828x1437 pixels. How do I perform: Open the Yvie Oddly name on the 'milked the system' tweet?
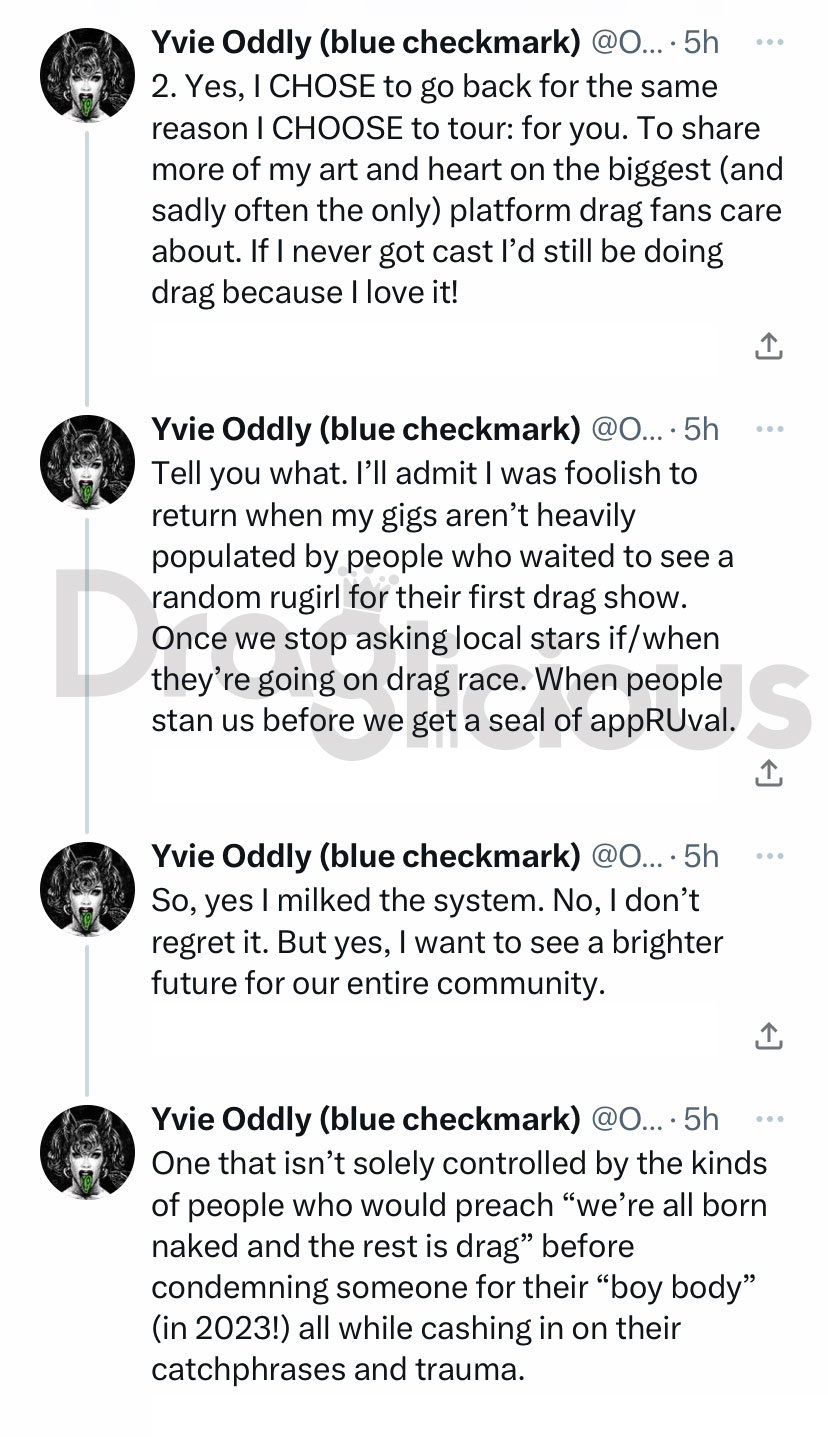[x=366, y=857]
